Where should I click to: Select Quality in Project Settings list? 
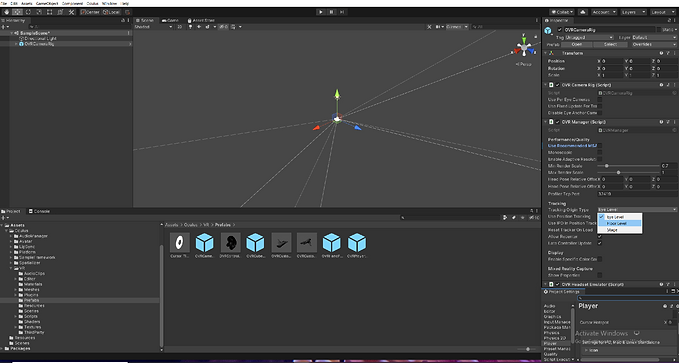[x=551, y=354]
